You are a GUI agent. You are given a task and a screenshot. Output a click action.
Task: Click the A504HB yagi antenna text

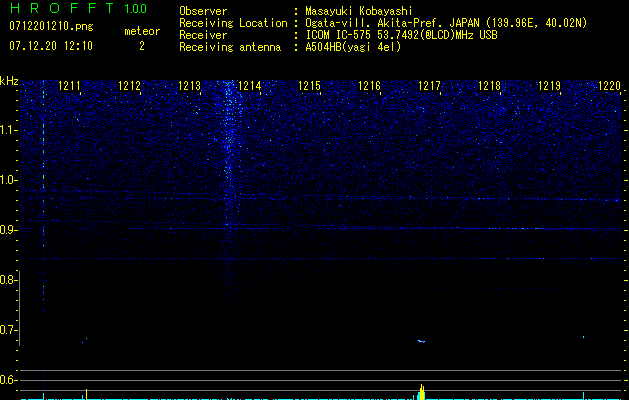[x=353, y=47]
